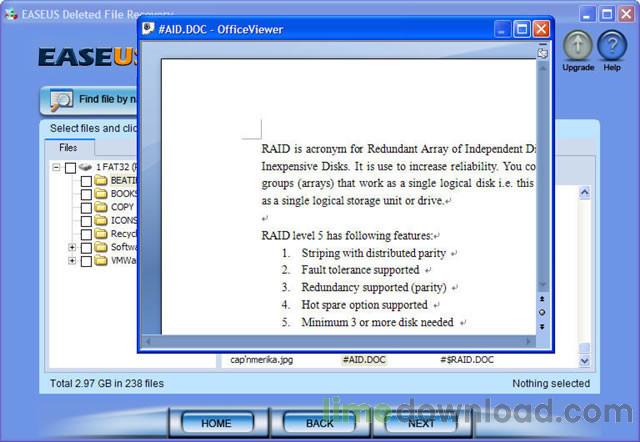Viewport: 640px width, 442px height.
Task: Click file list scrollbar up arrow
Action: (x=584, y=193)
